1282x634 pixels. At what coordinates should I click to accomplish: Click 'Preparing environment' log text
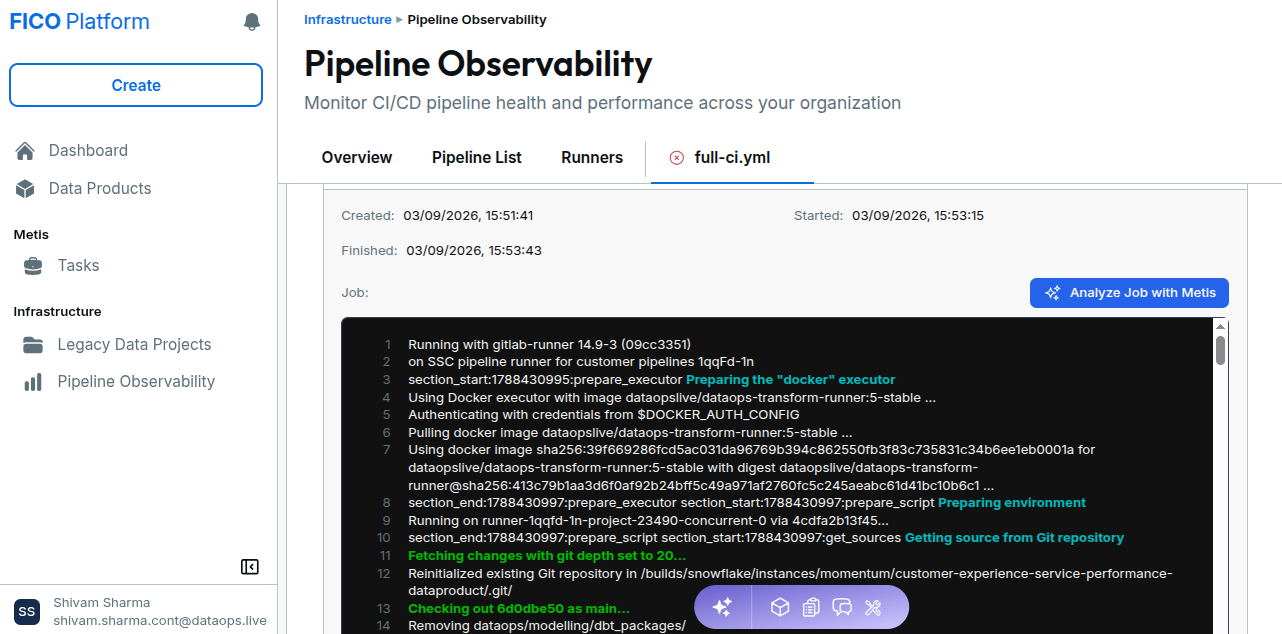click(x=1012, y=503)
